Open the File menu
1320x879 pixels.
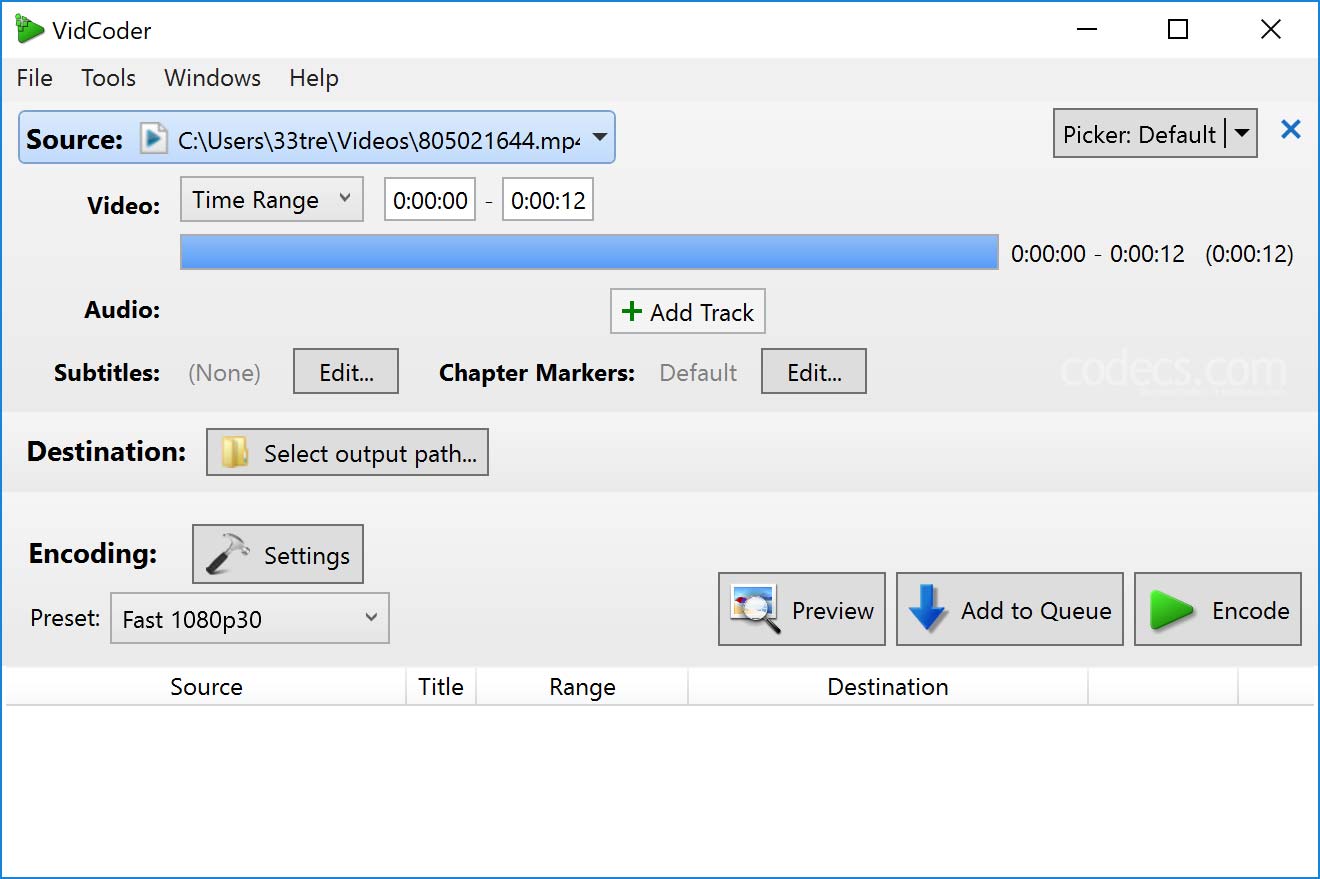point(35,78)
